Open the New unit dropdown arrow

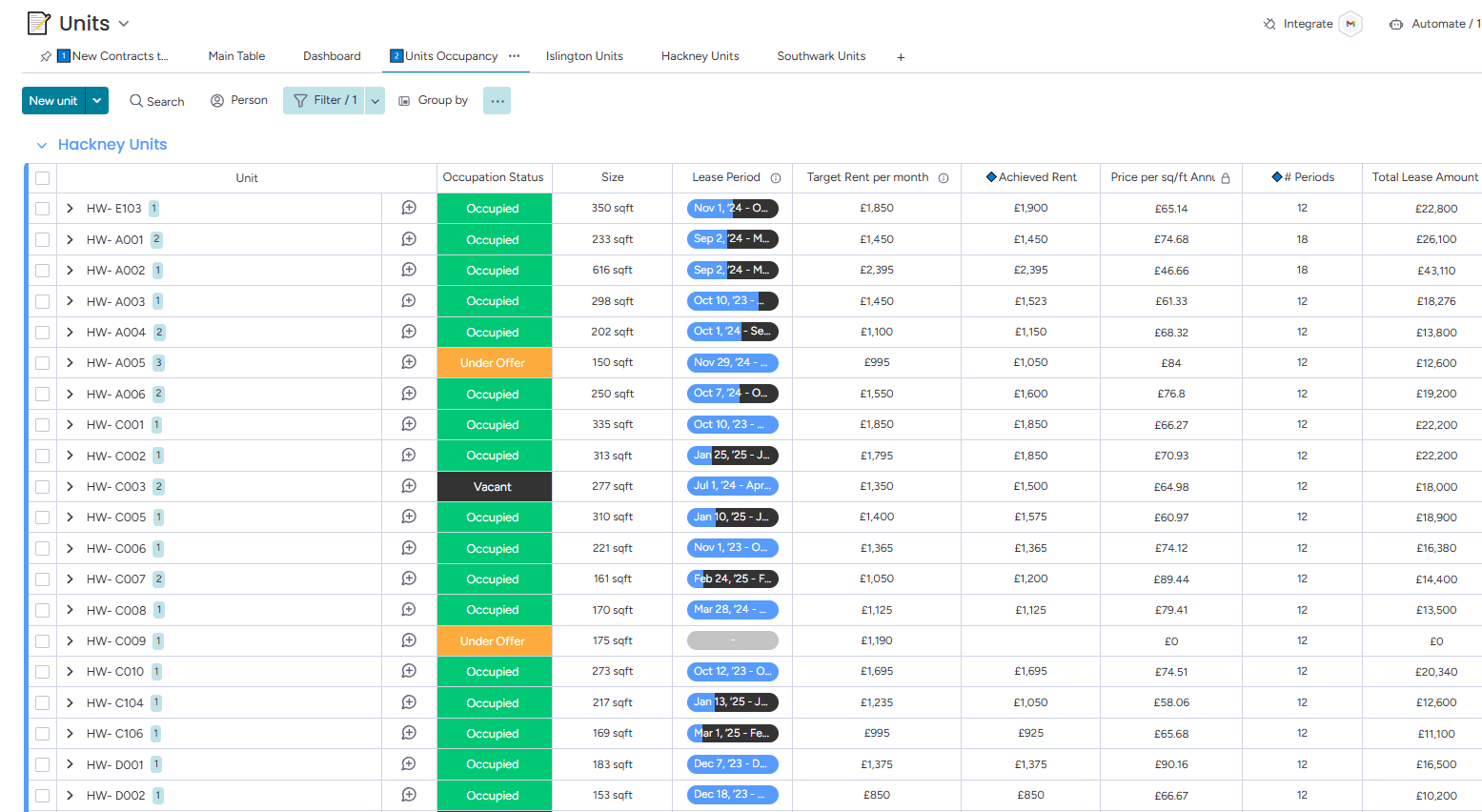(x=97, y=100)
